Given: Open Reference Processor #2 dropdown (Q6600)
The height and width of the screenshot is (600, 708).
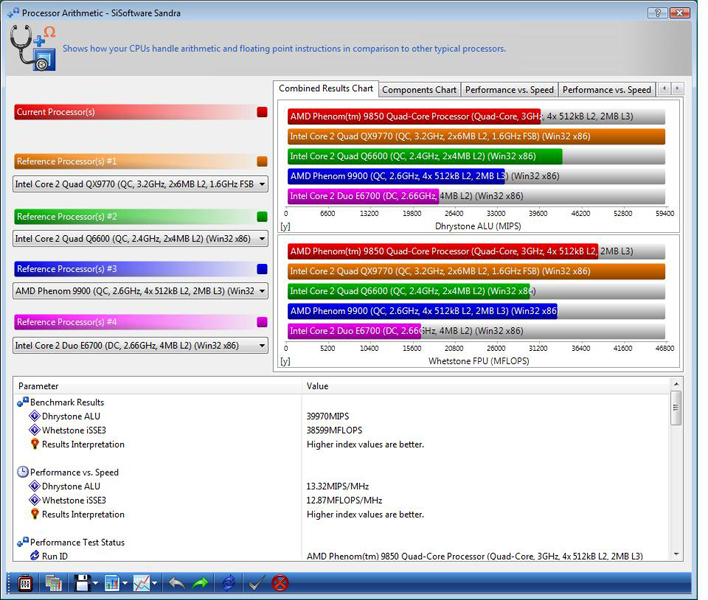Looking at the screenshot, I should pos(140,239).
